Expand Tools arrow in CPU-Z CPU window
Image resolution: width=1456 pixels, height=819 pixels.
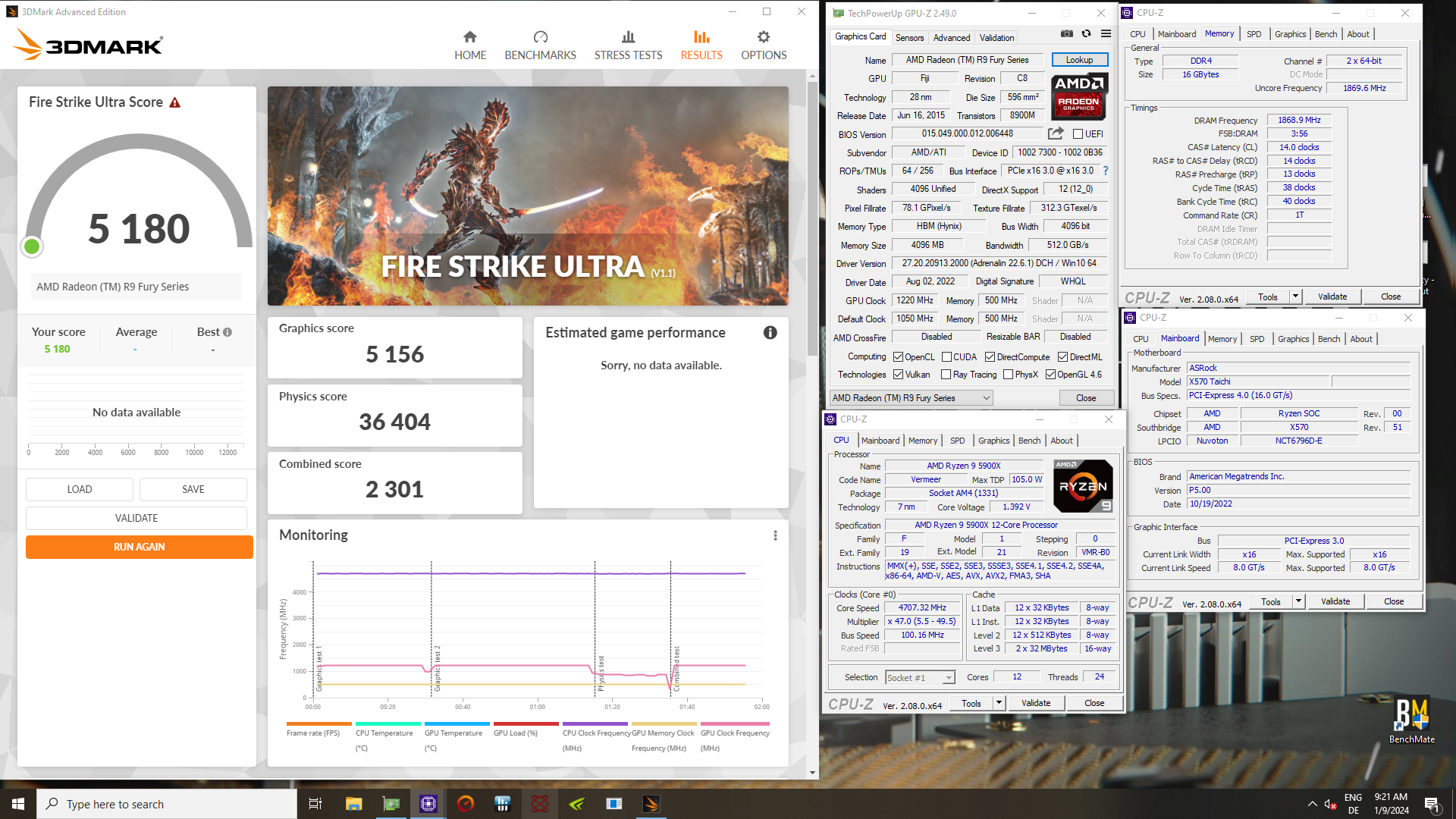click(x=999, y=704)
